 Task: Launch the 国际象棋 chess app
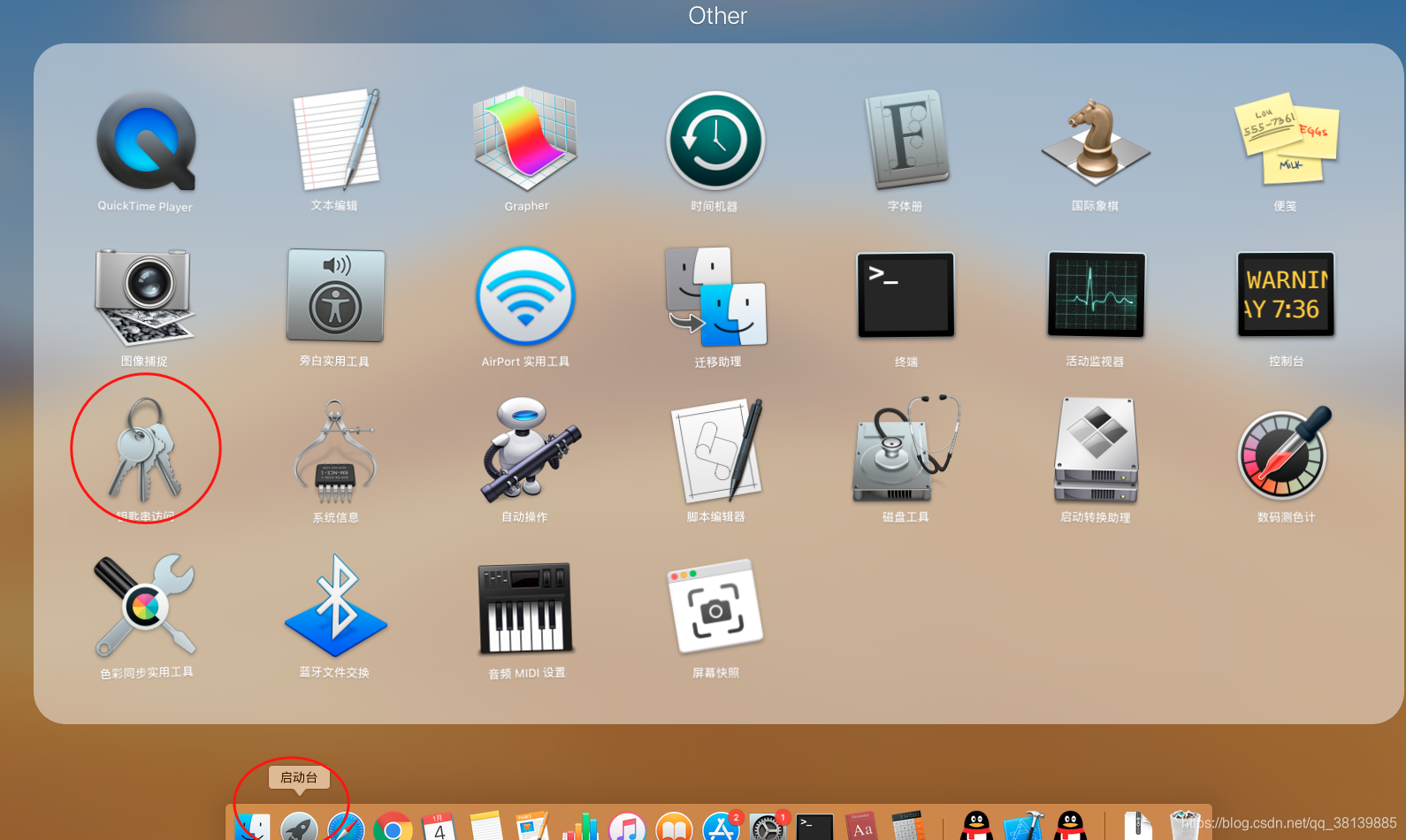coord(1096,141)
